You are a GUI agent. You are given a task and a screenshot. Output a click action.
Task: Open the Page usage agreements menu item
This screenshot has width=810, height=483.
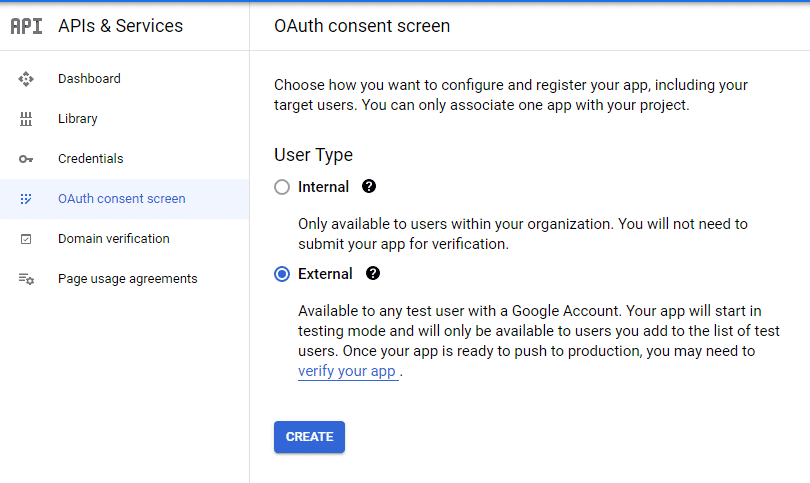click(128, 279)
